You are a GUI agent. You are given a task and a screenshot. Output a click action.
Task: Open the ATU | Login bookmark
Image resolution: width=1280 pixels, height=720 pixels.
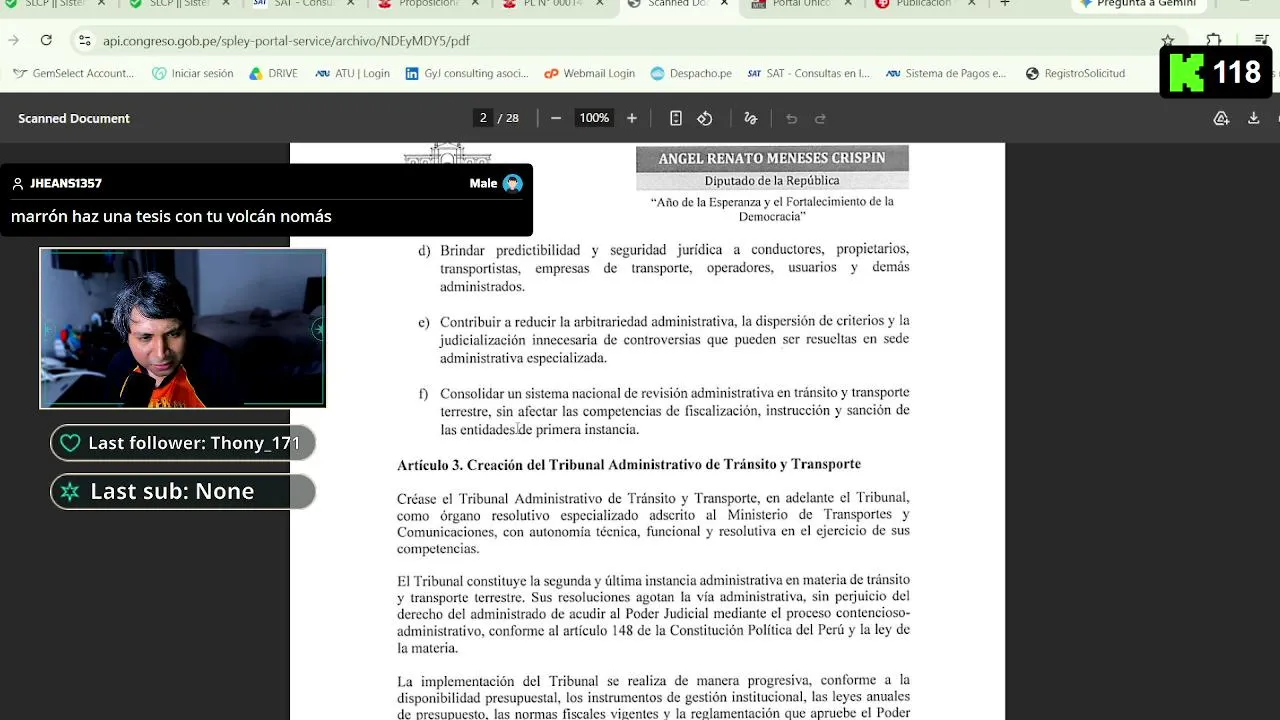click(x=352, y=73)
